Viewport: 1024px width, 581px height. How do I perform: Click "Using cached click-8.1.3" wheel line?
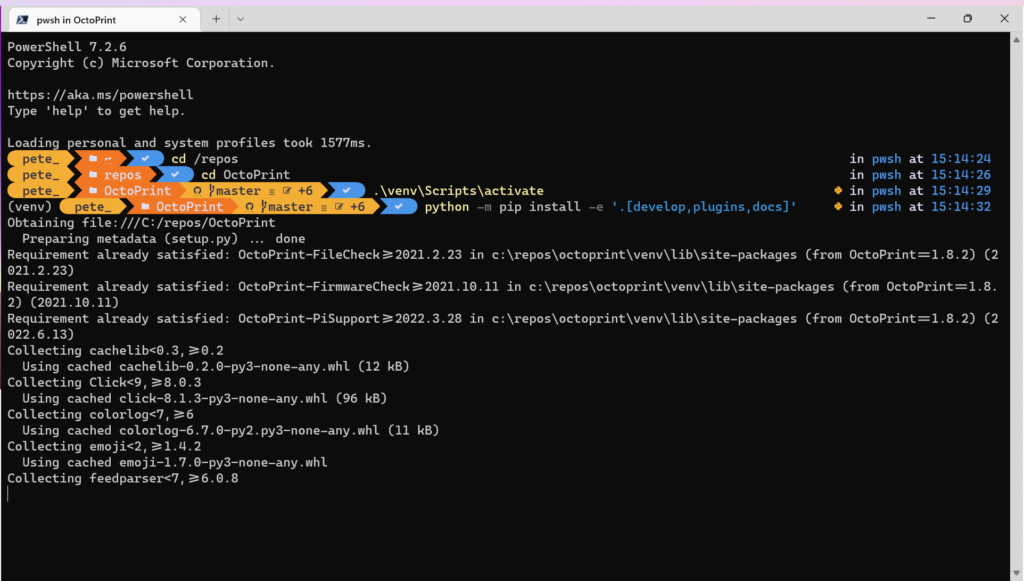[x=204, y=398]
